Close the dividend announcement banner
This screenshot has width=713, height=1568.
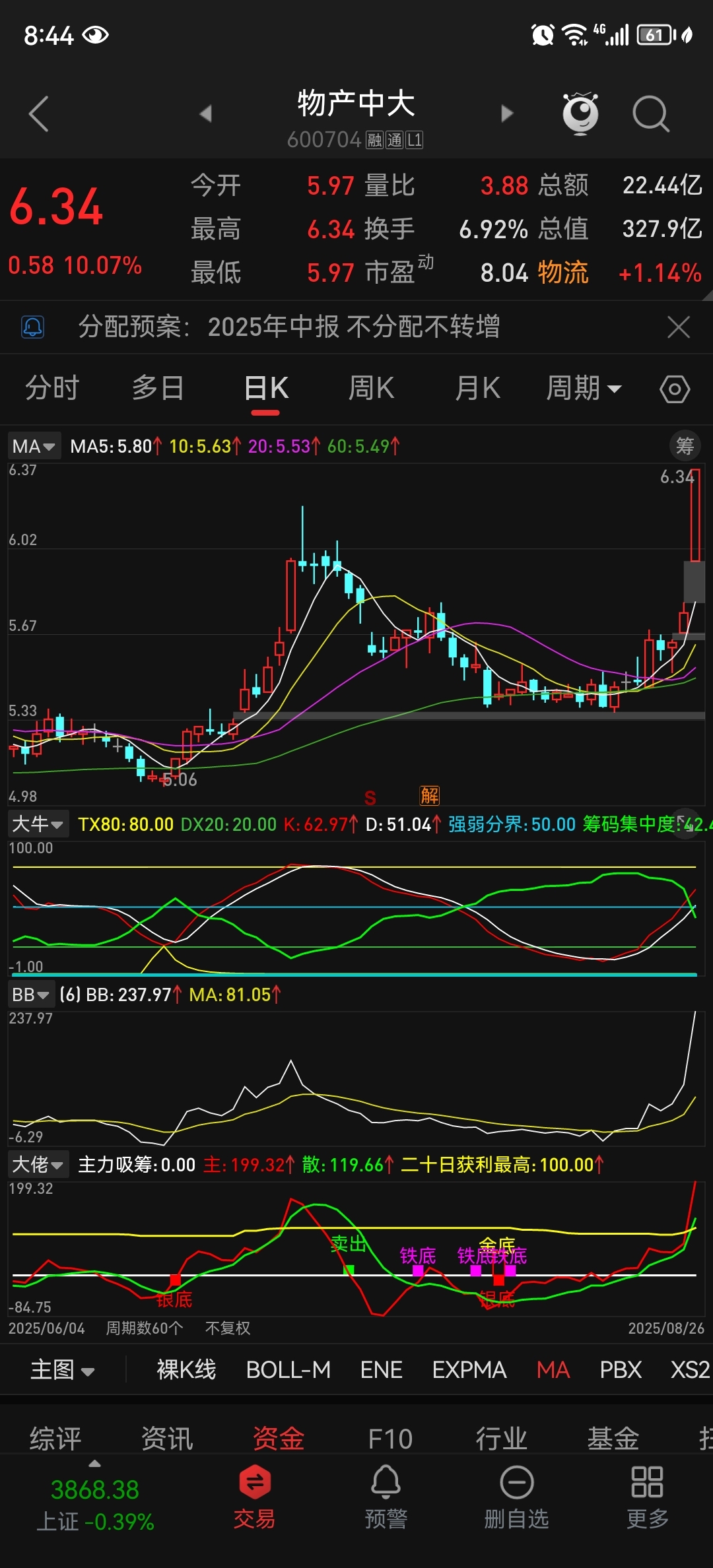pyautogui.click(x=679, y=327)
